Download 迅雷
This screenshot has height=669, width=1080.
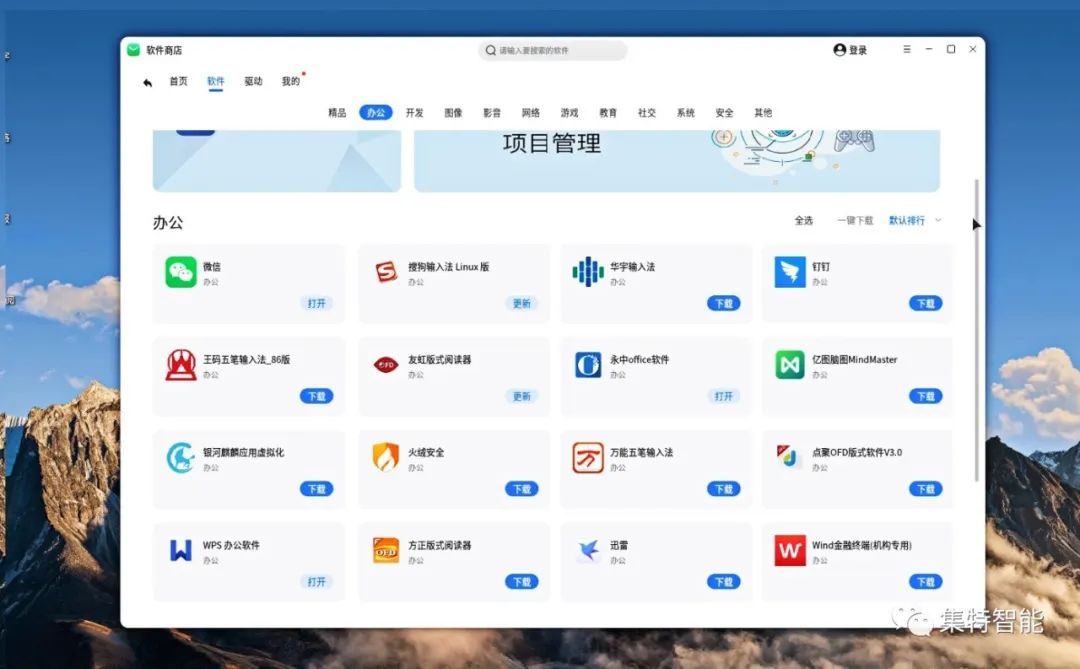tap(723, 581)
